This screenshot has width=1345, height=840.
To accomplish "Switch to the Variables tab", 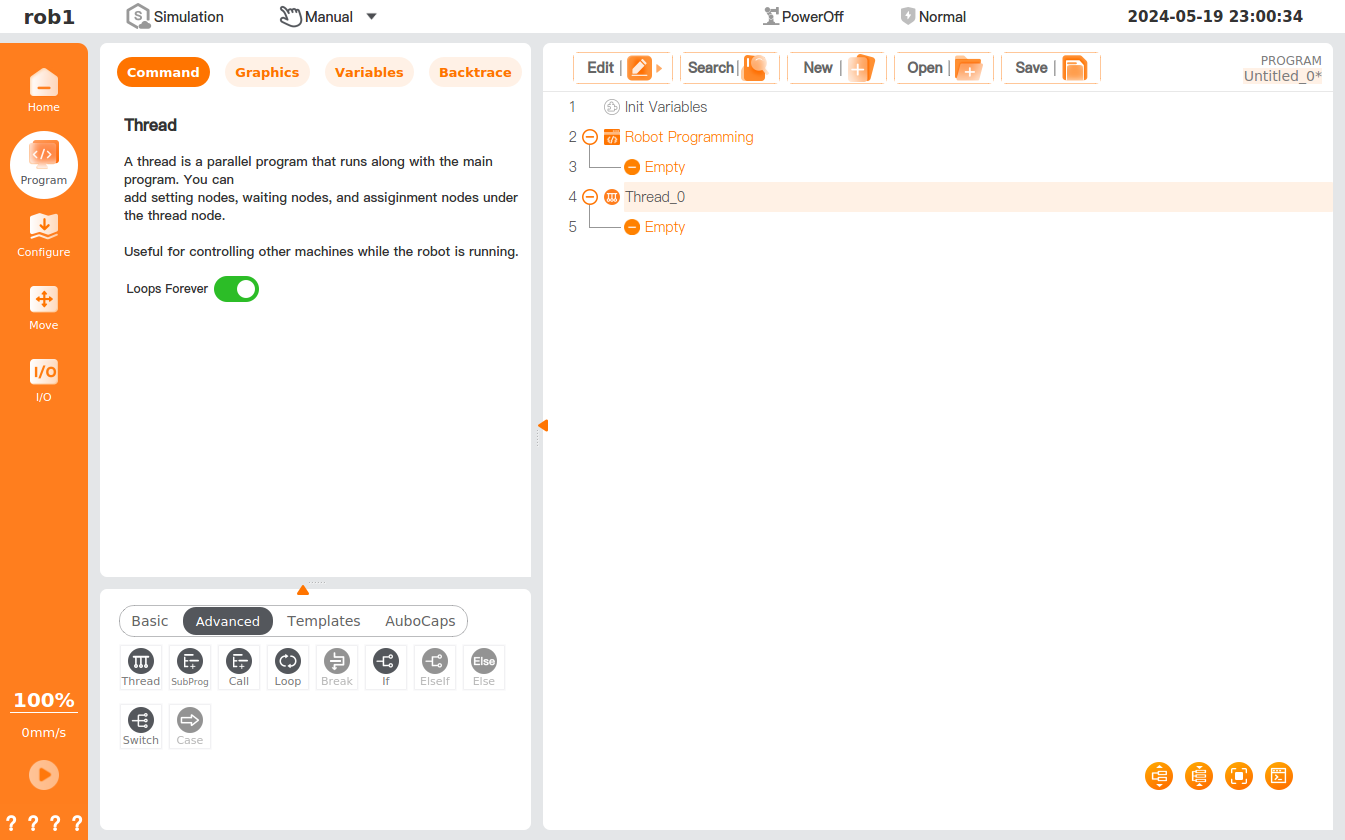I will click(x=369, y=72).
